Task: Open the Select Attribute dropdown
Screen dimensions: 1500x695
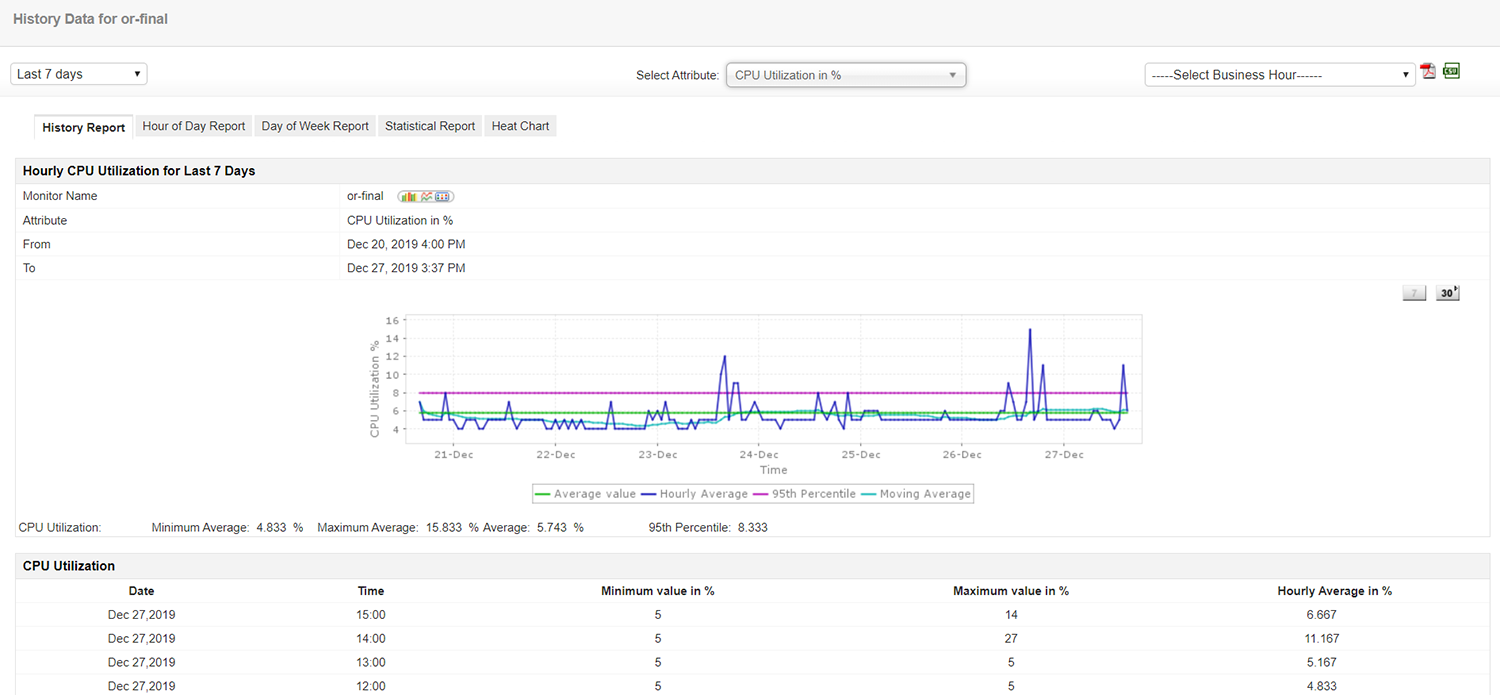Action: (x=846, y=75)
